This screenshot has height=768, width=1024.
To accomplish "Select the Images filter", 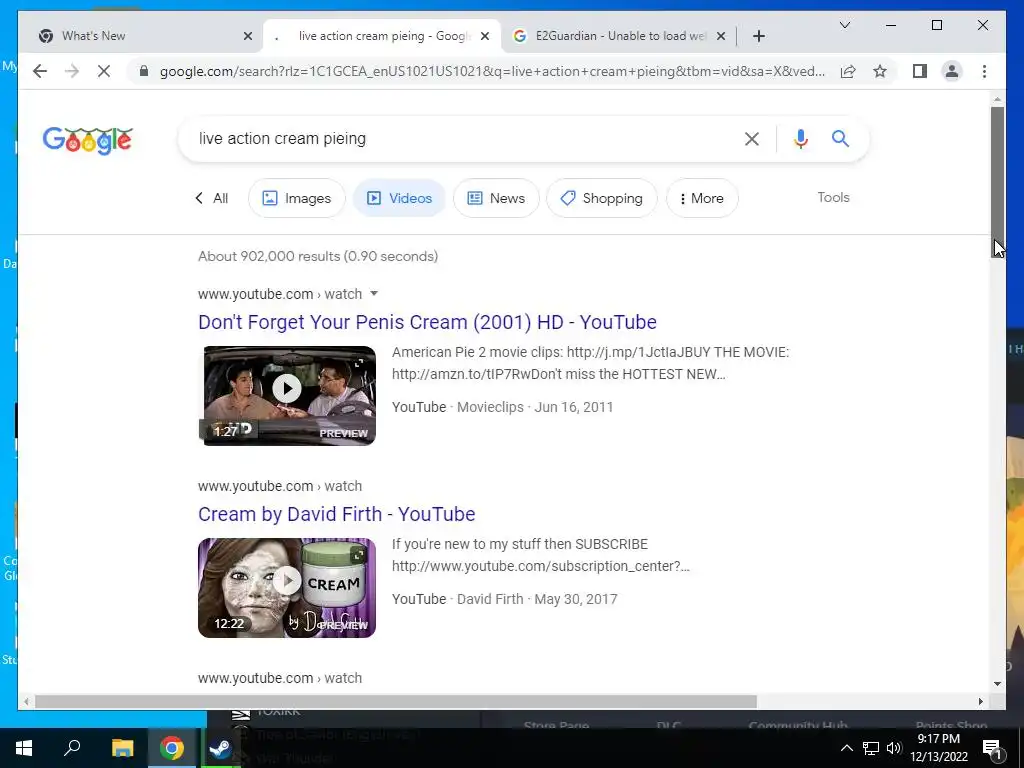I will [x=296, y=198].
